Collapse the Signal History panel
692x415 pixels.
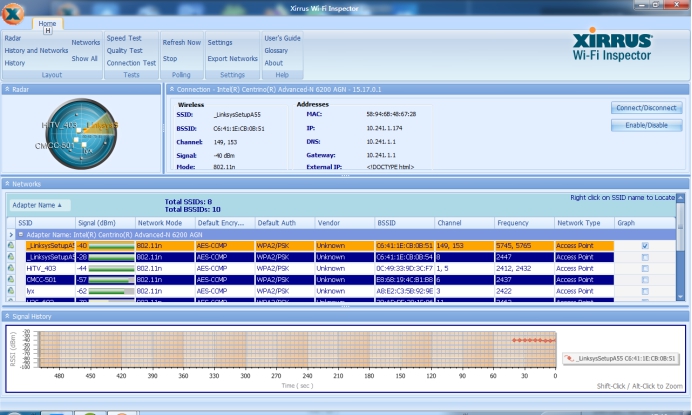8,316
